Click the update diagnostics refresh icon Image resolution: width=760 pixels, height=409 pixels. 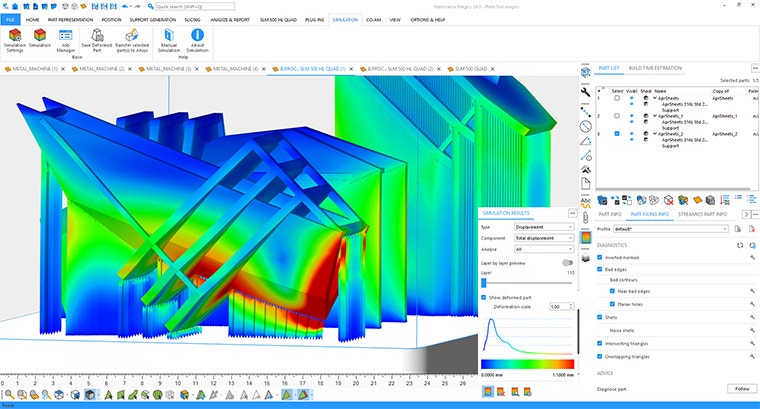click(740, 245)
